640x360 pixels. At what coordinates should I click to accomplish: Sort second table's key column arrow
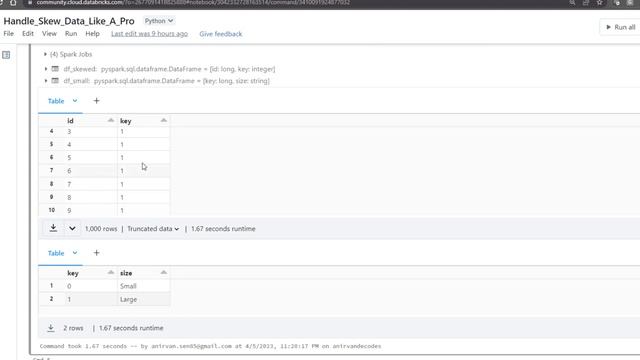tap(111, 273)
